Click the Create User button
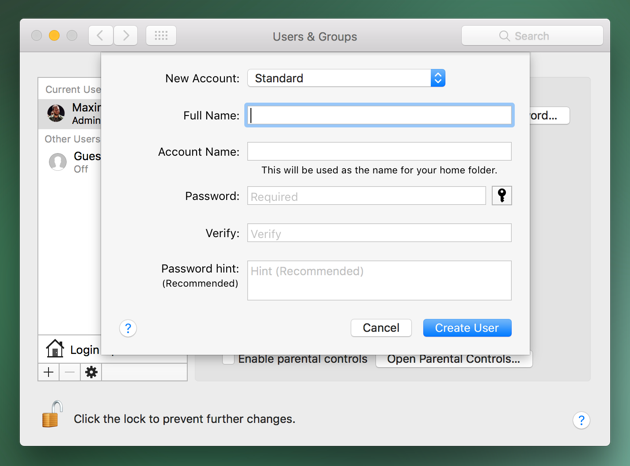This screenshot has width=630, height=466. 467,328
